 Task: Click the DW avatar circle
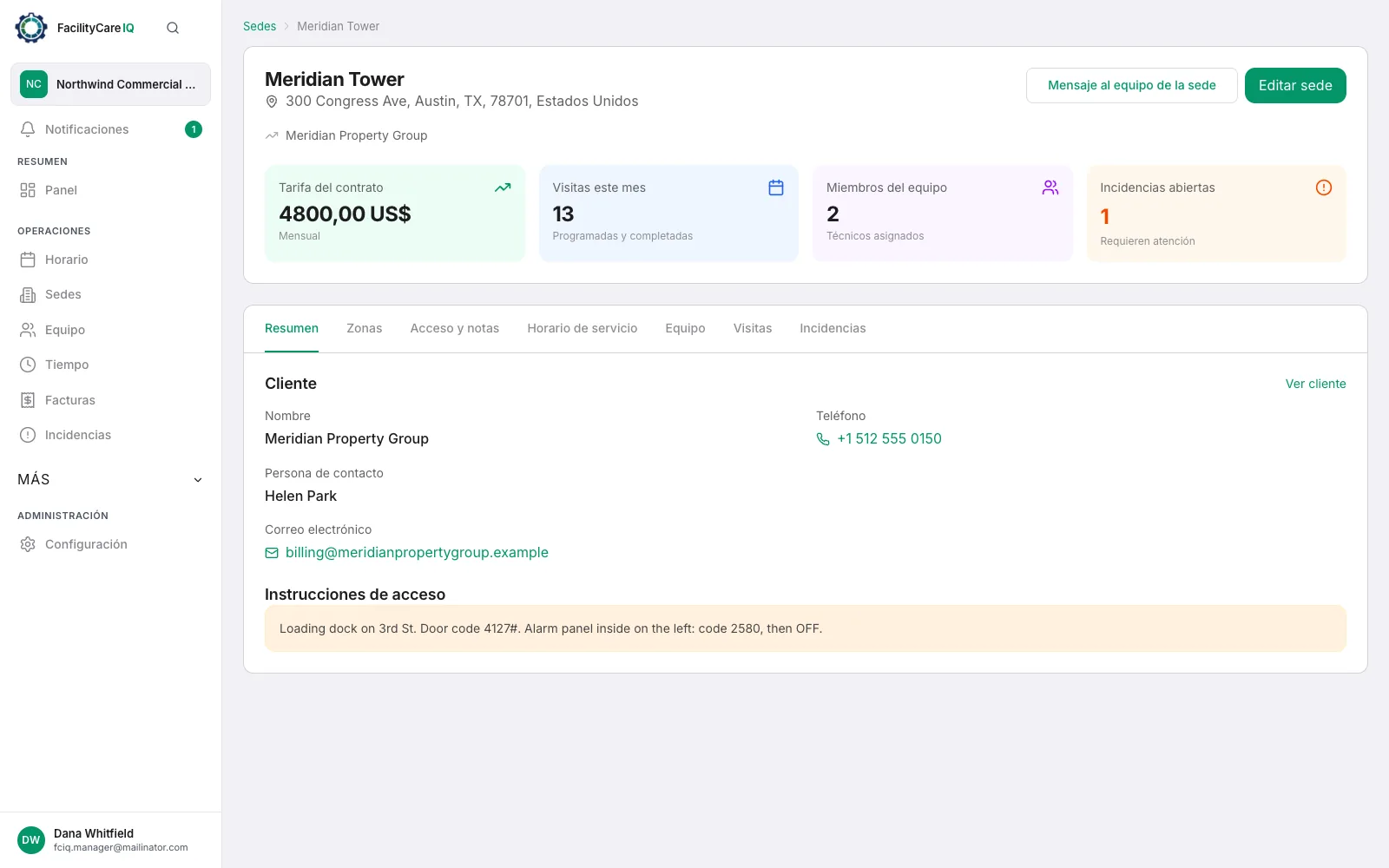pyautogui.click(x=31, y=840)
